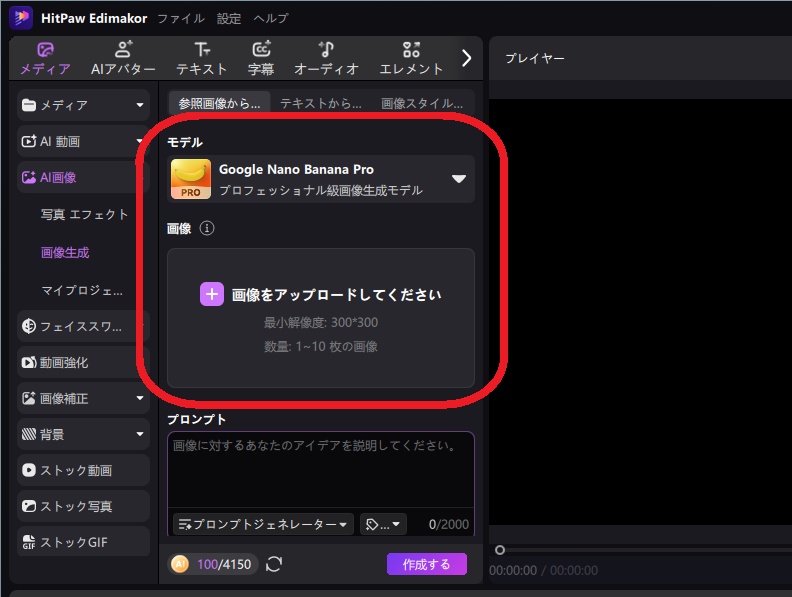Click the 作成する create button

[x=427, y=564]
